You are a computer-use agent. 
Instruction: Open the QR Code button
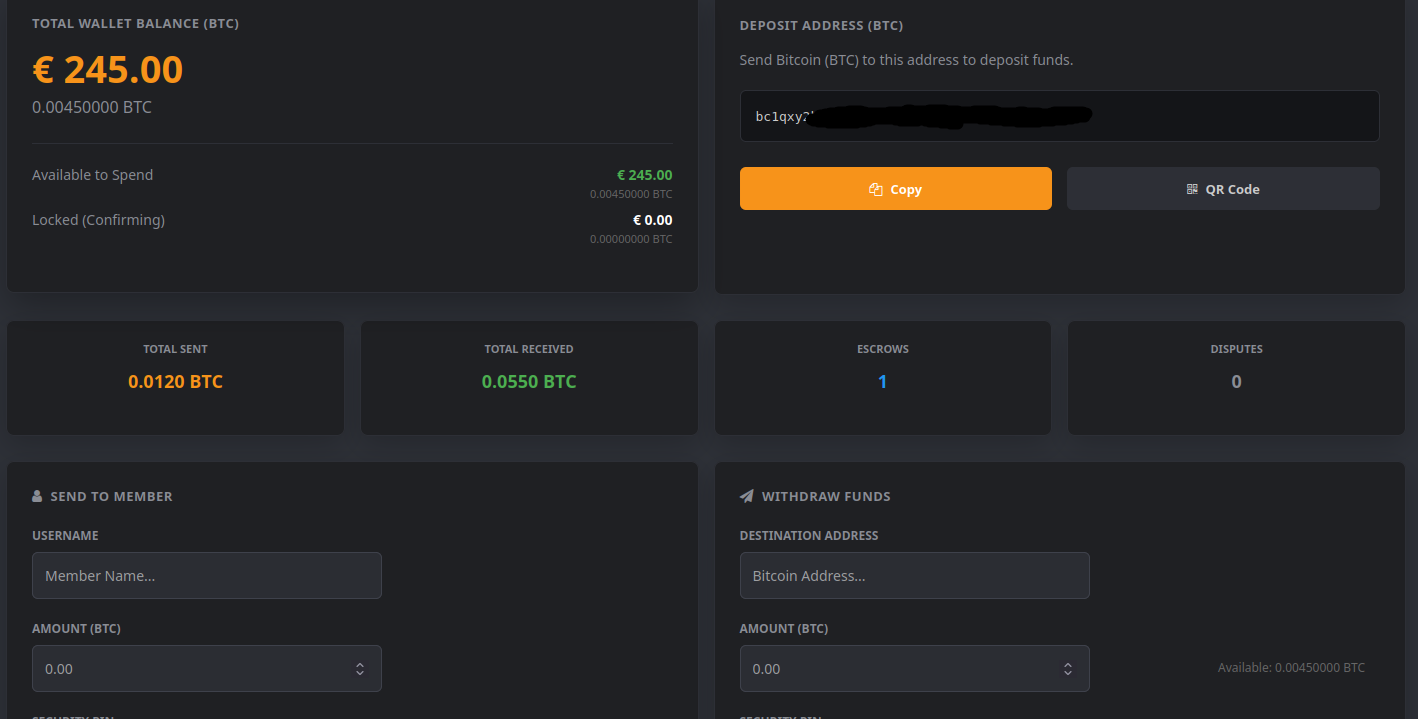point(1223,189)
